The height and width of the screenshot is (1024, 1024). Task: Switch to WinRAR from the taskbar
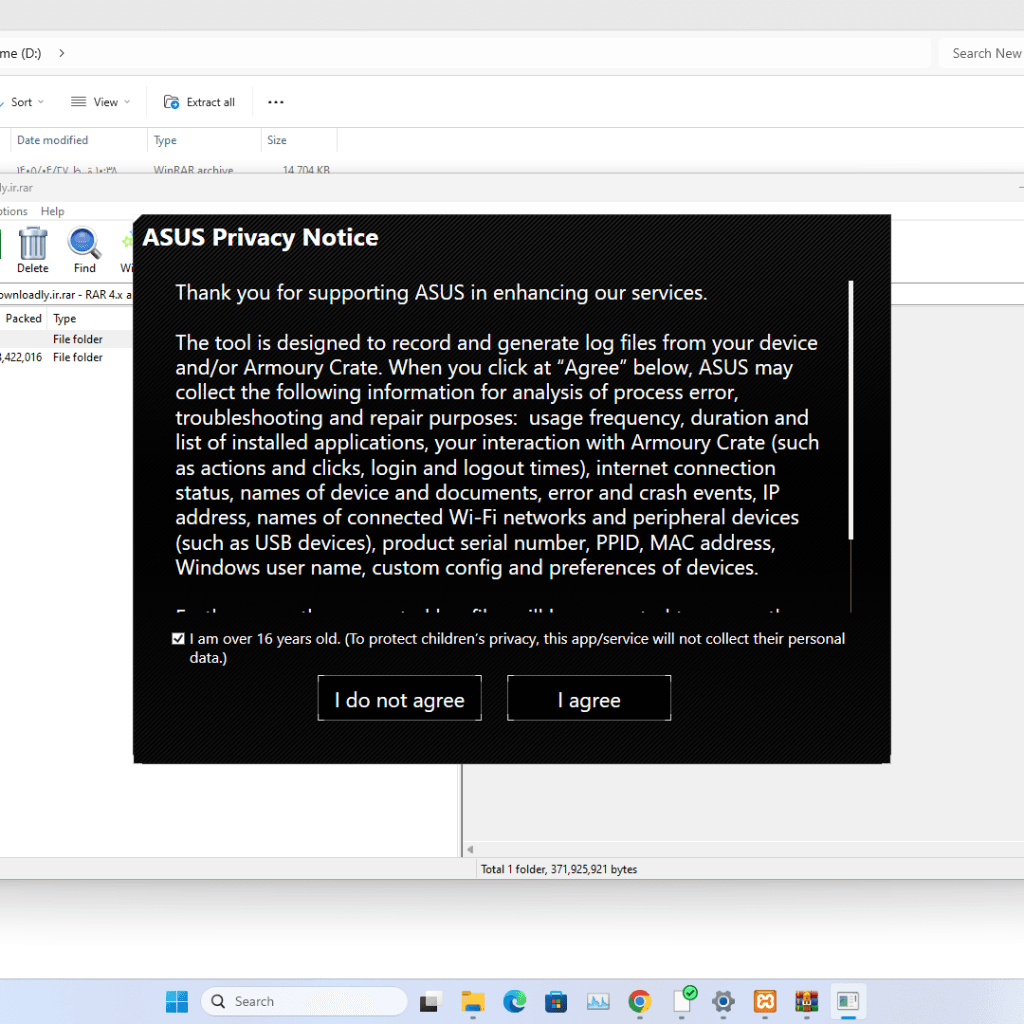click(807, 1001)
